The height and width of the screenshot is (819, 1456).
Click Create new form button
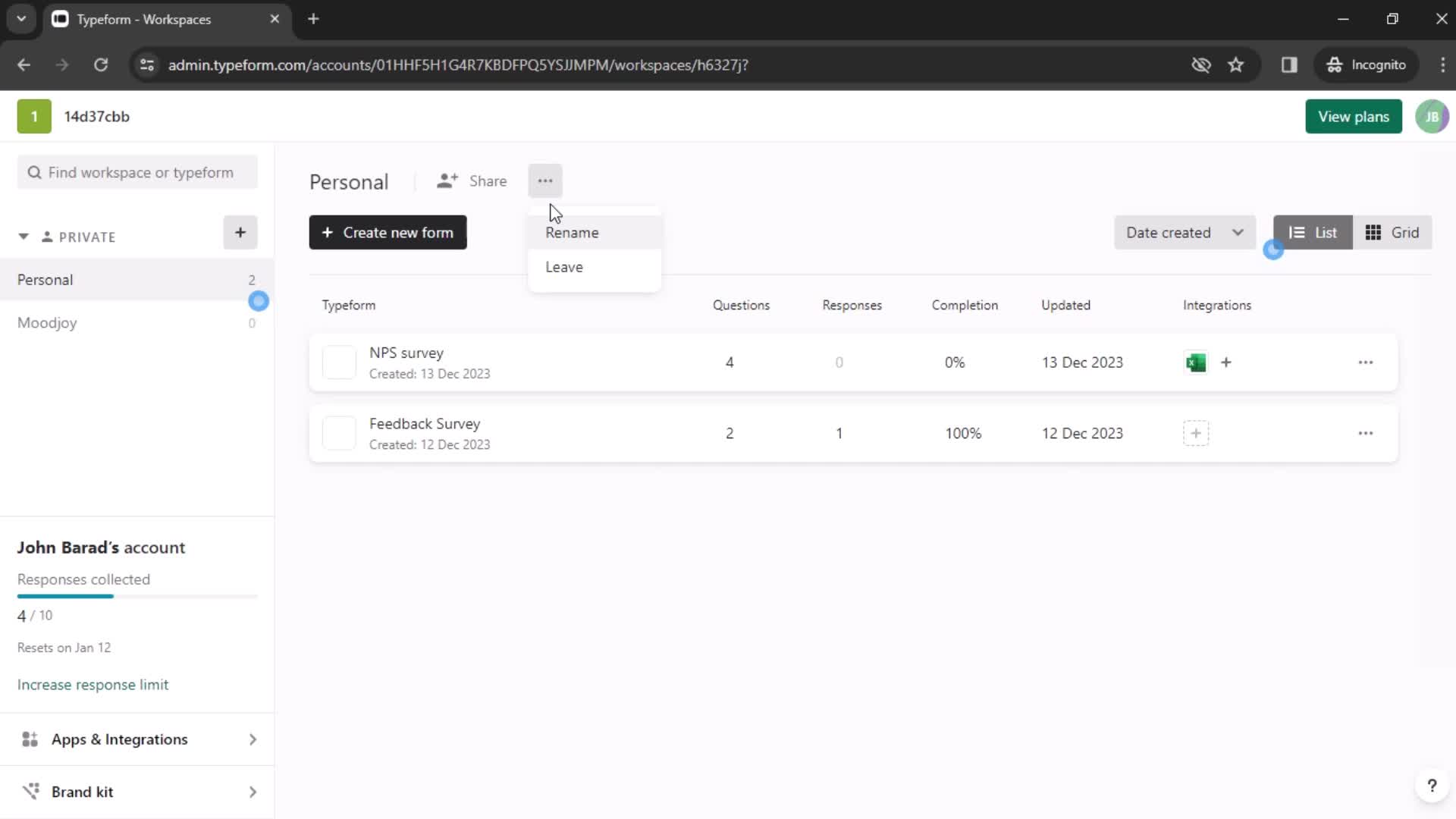tap(387, 232)
